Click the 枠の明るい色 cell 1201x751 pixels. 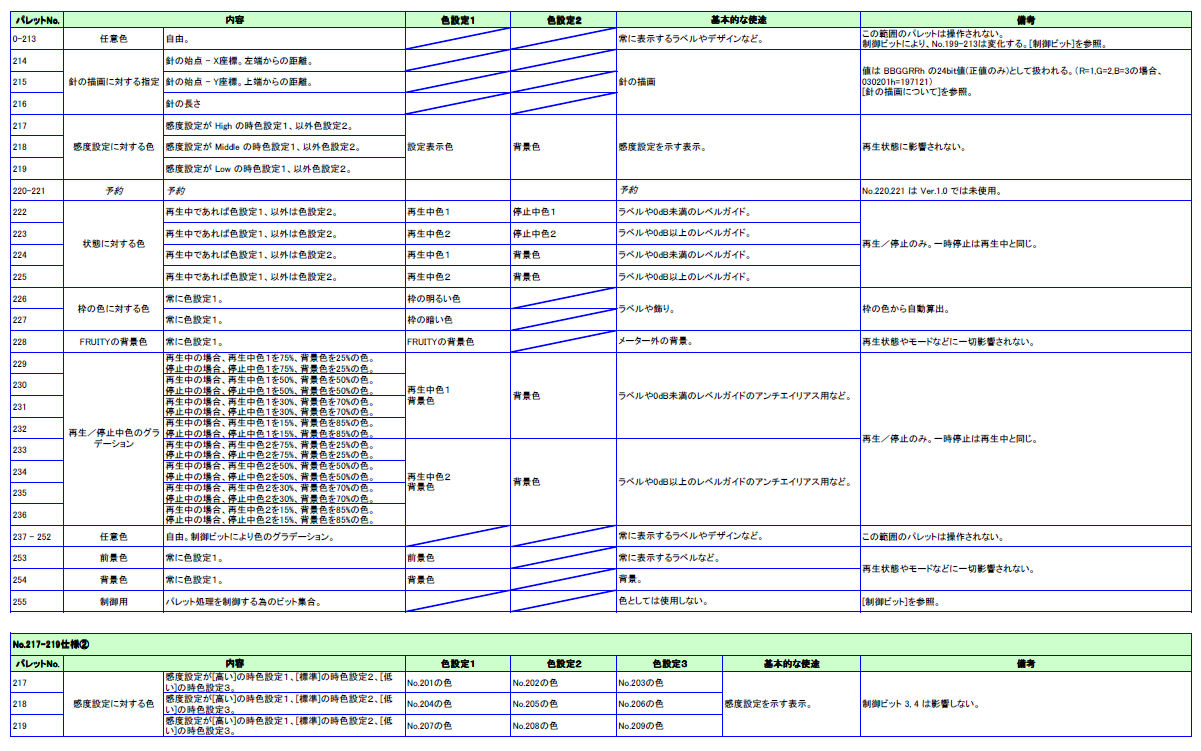[457, 298]
